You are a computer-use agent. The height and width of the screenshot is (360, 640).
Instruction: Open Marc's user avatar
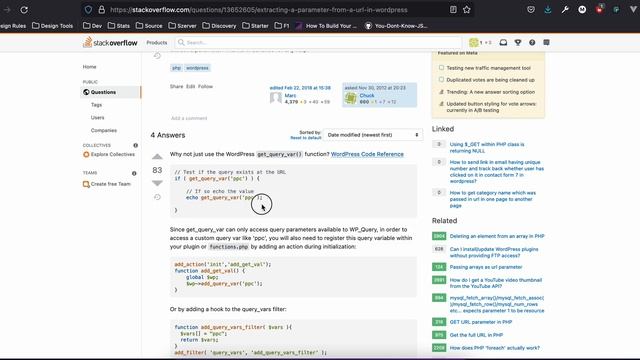[276, 98]
